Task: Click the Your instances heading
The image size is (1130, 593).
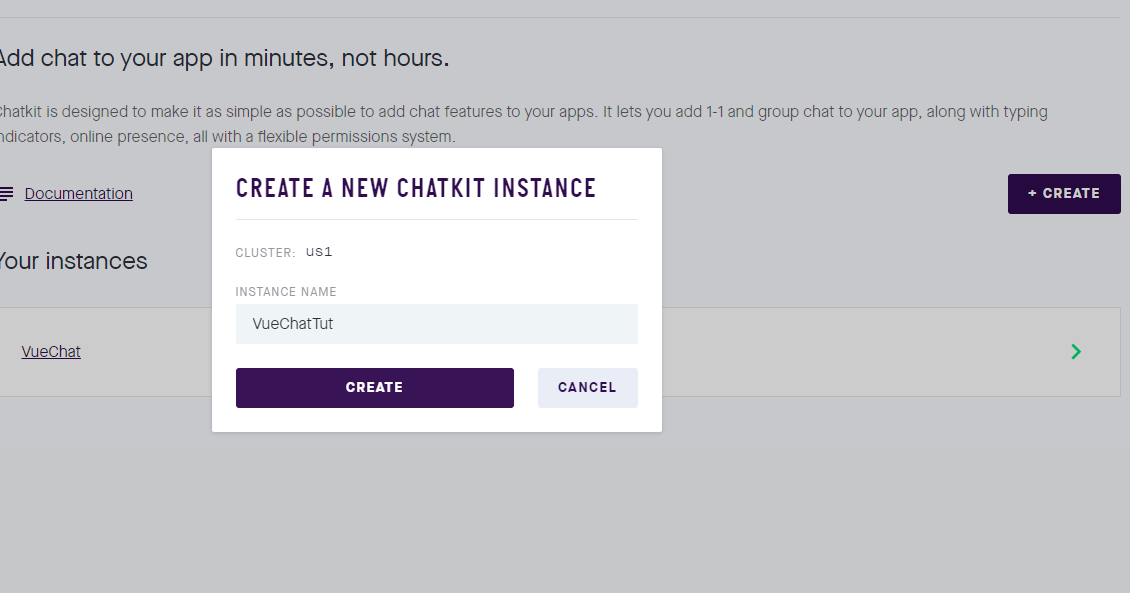Action: 72,261
